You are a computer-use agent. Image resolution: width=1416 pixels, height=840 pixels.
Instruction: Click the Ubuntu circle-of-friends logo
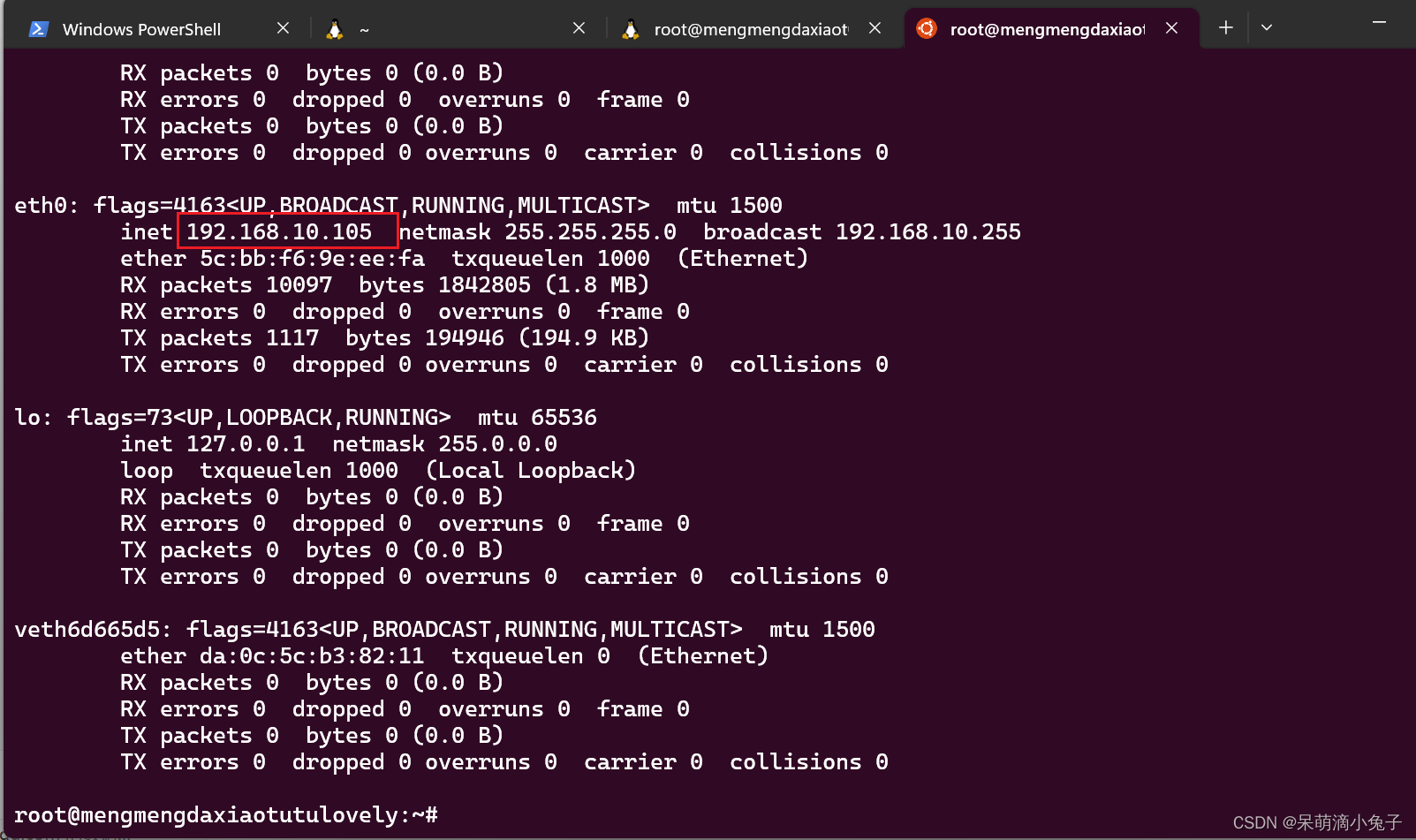[x=926, y=28]
